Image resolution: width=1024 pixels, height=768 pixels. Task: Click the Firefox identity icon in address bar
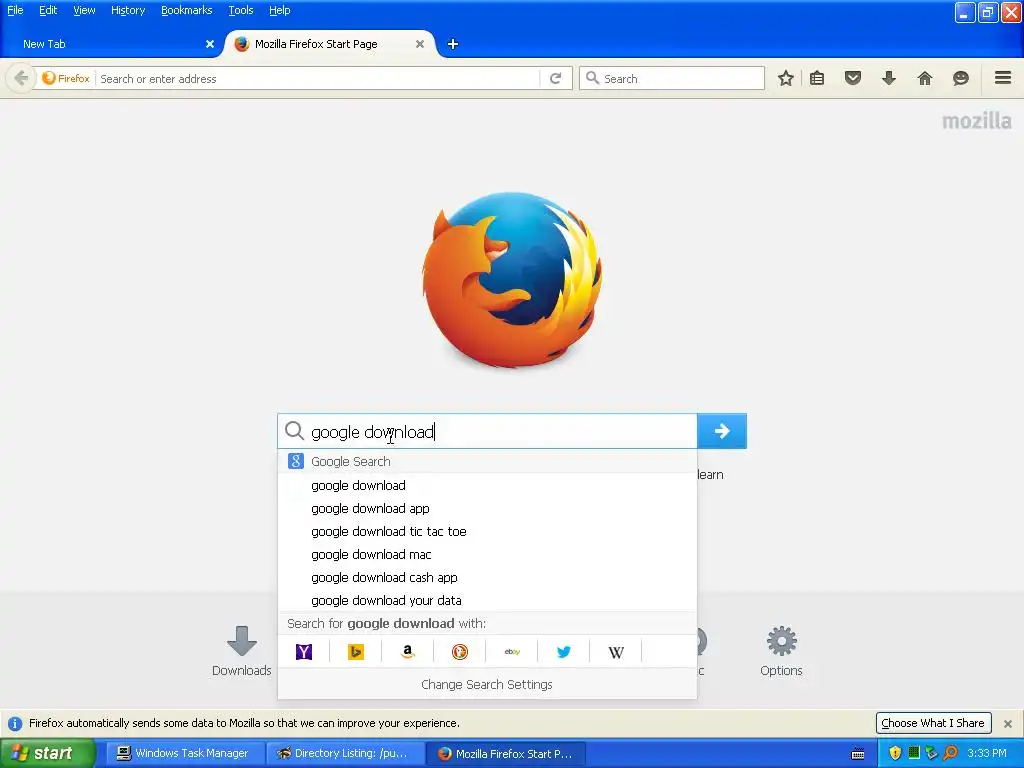pos(65,78)
